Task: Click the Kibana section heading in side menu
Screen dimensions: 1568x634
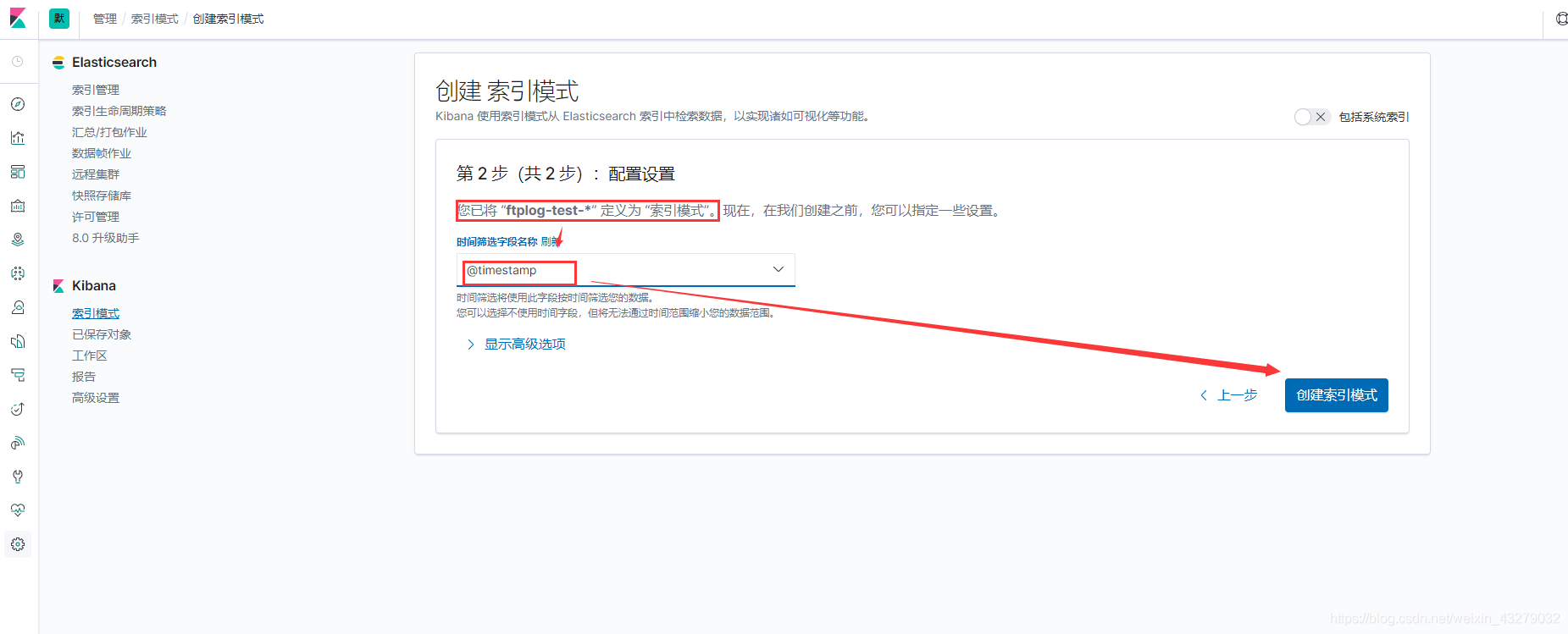Action: tap(94, 286)
